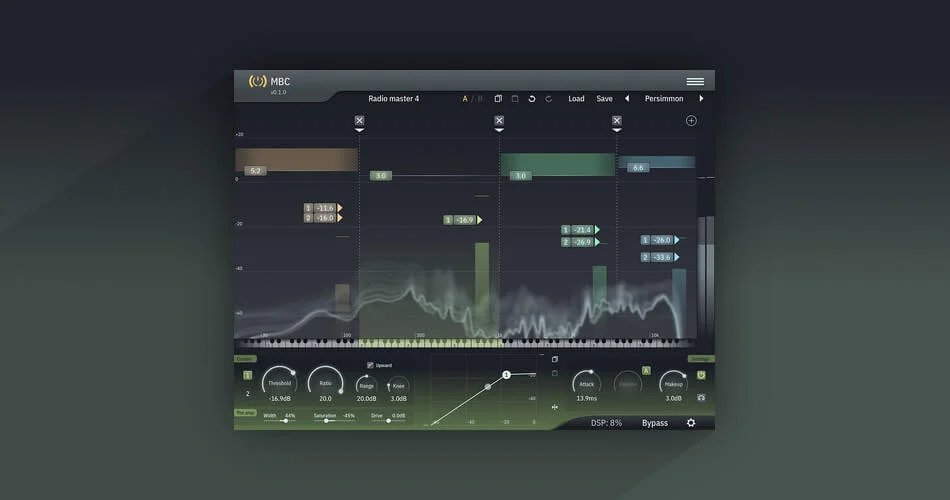Viewport: 950px width, 500px height.
Task: Click the Attack knob
Action: coord(586,383)
